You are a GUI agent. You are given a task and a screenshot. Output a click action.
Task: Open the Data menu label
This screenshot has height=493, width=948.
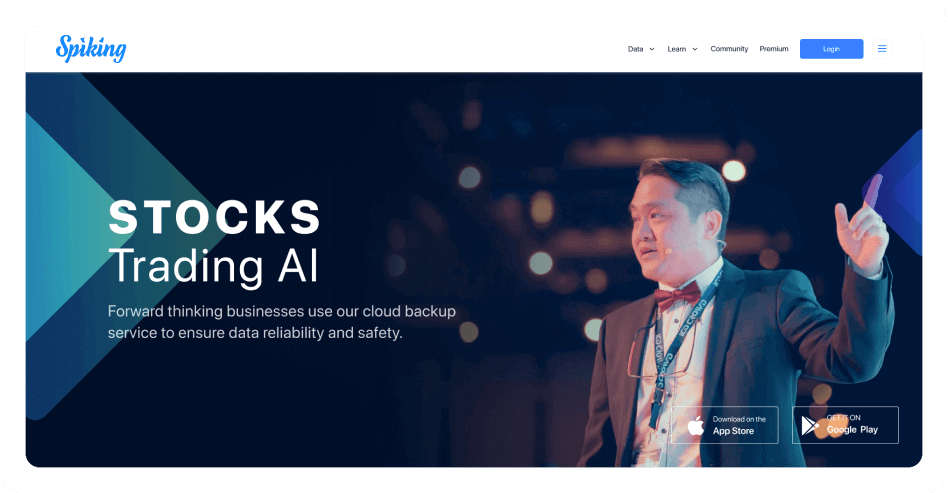[635, 49]
